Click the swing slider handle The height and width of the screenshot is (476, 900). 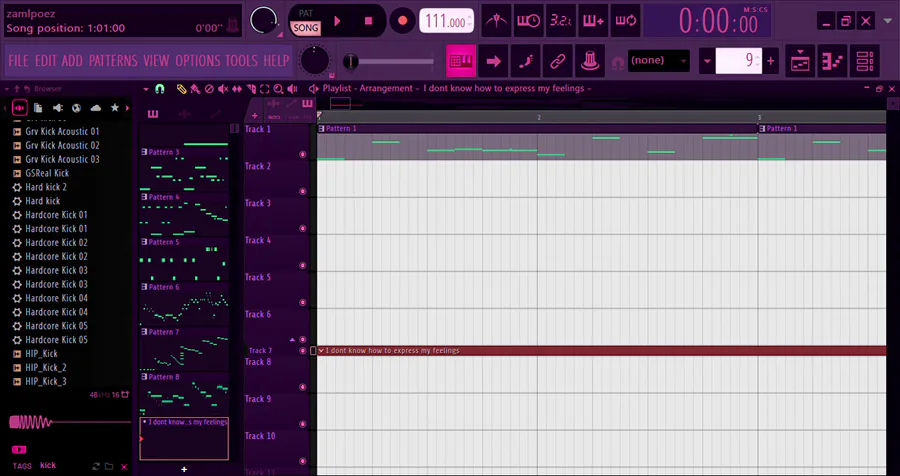[x=351, y=61]
